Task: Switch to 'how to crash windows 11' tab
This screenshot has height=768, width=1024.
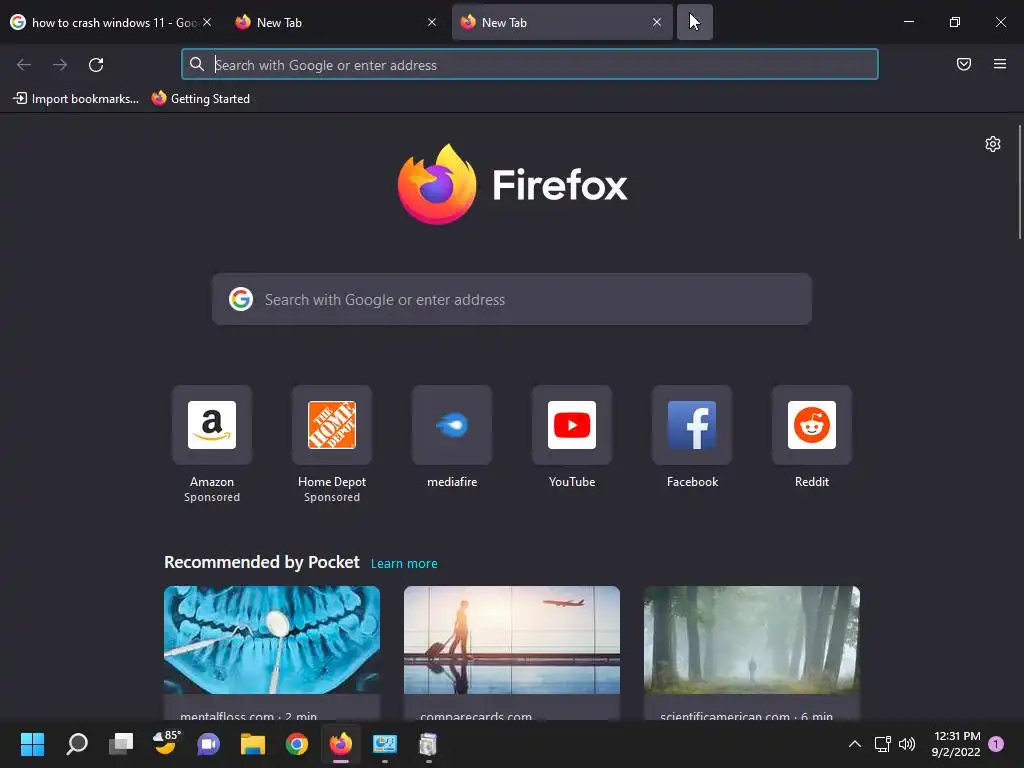Action: 104,22
